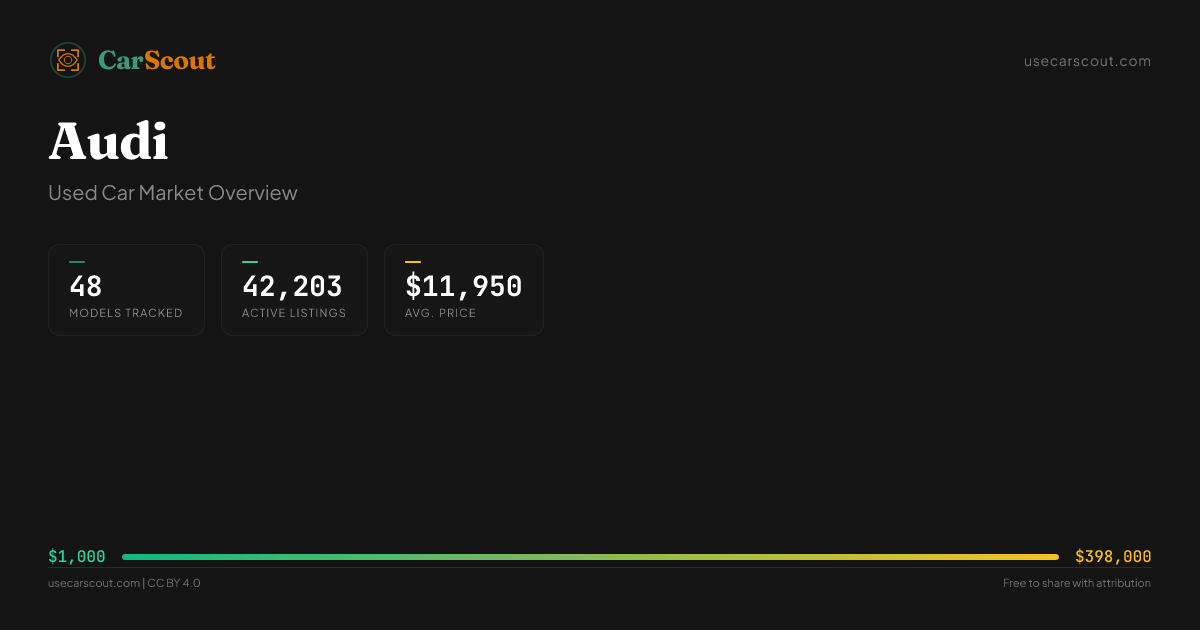The width and height of the screenshot is (1200, 630).
Task: Click the green accent dash above 48
Action: pyautogui.click(x=77, y=262)
